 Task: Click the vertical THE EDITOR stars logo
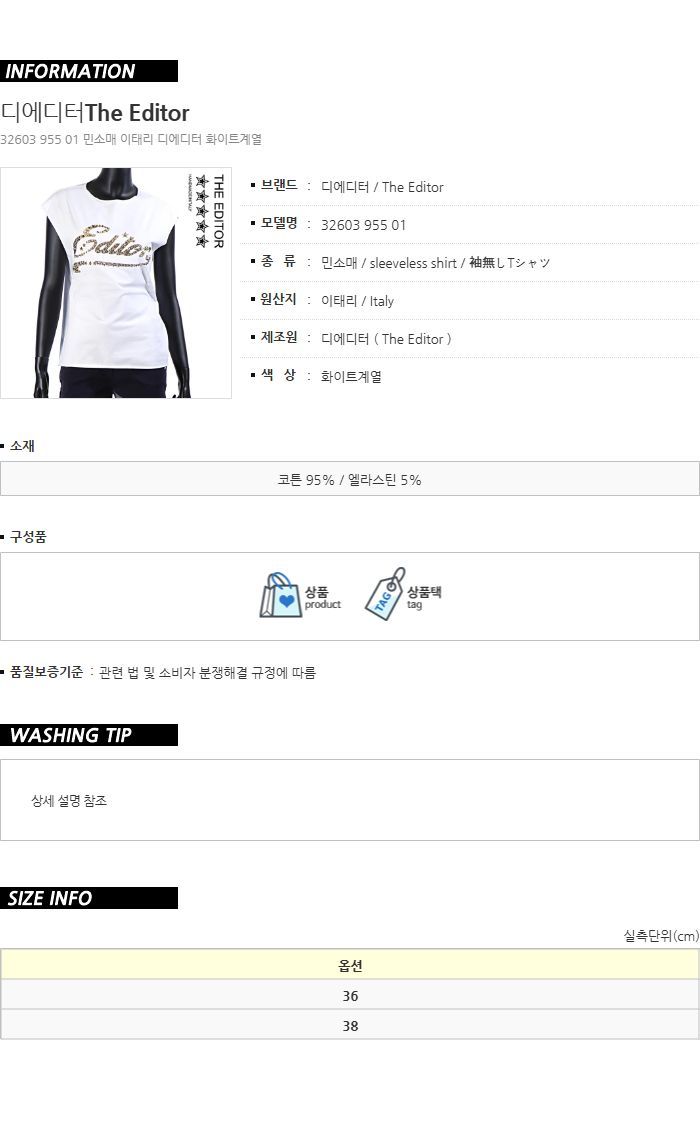[x=210, y=211]
